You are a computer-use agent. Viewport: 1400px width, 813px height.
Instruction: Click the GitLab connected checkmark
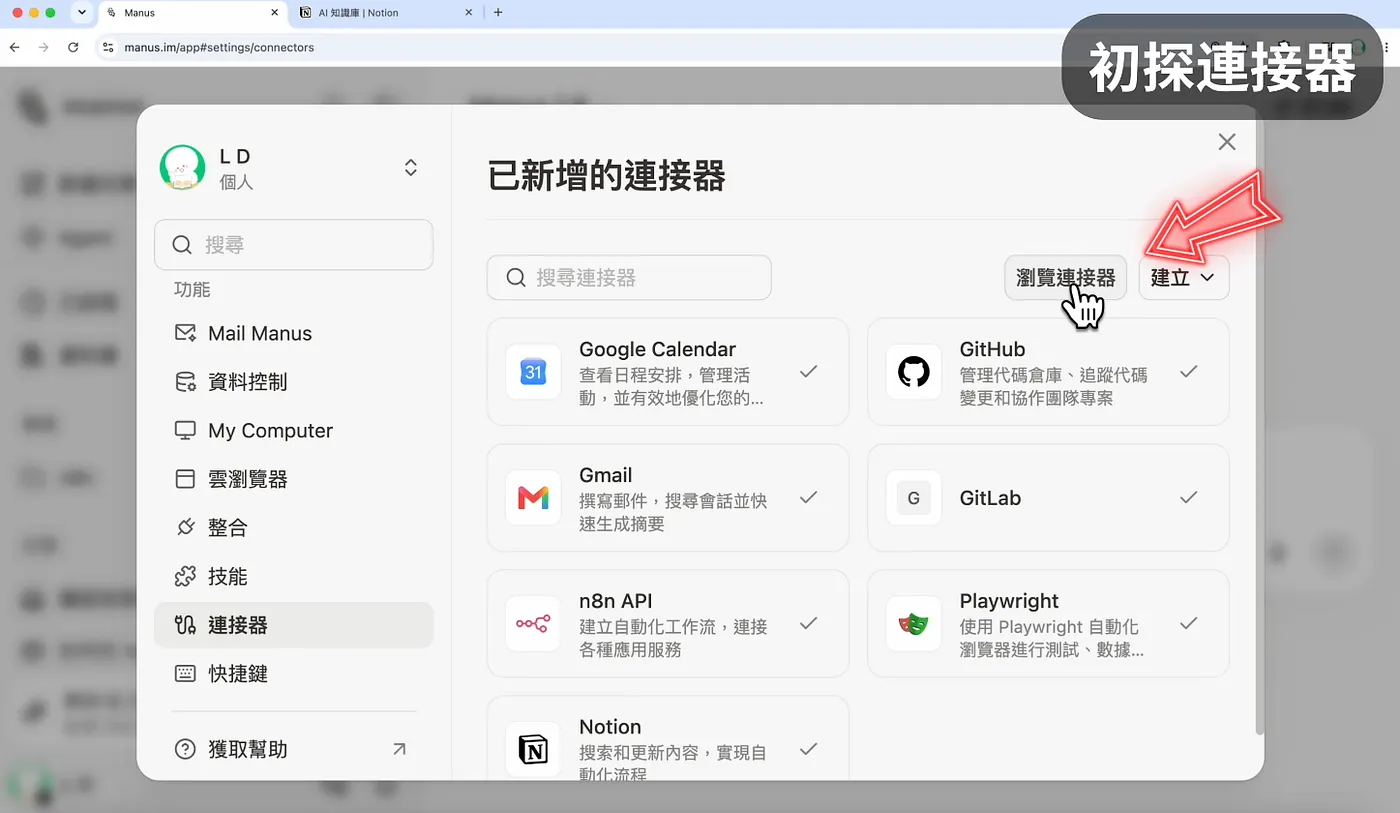(1188, 497)
